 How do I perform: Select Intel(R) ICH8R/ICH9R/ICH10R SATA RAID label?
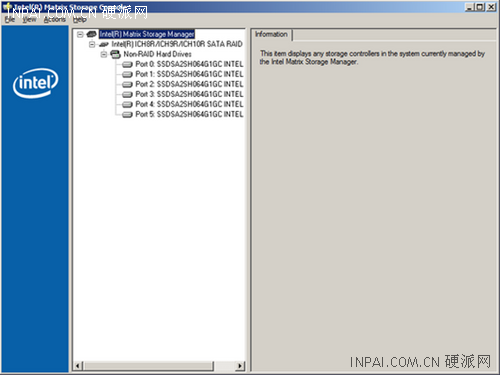coord(177,44)
